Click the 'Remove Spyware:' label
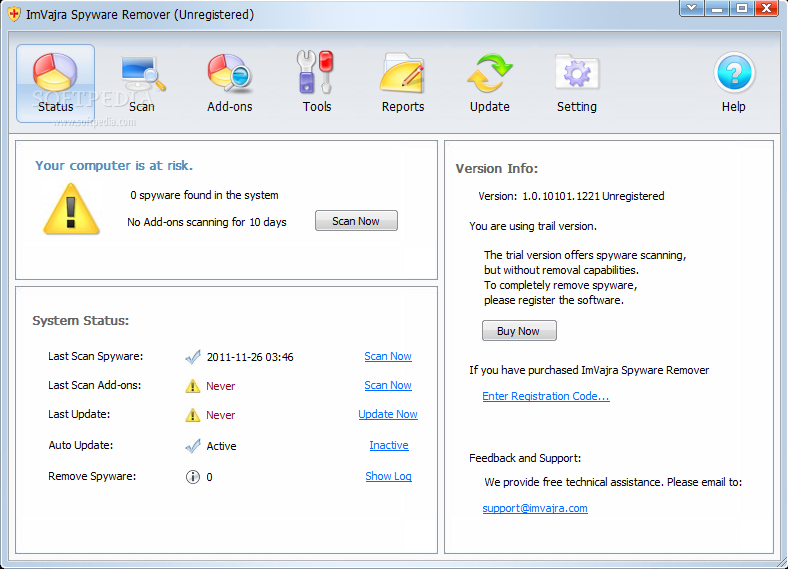 [x=92, y=476]
